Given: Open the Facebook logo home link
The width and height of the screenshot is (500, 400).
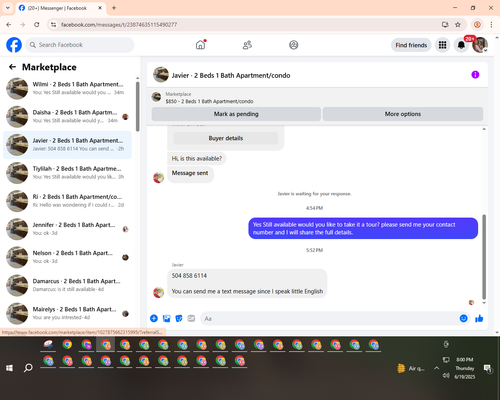Looking at the screenshot, I should 14,45.
